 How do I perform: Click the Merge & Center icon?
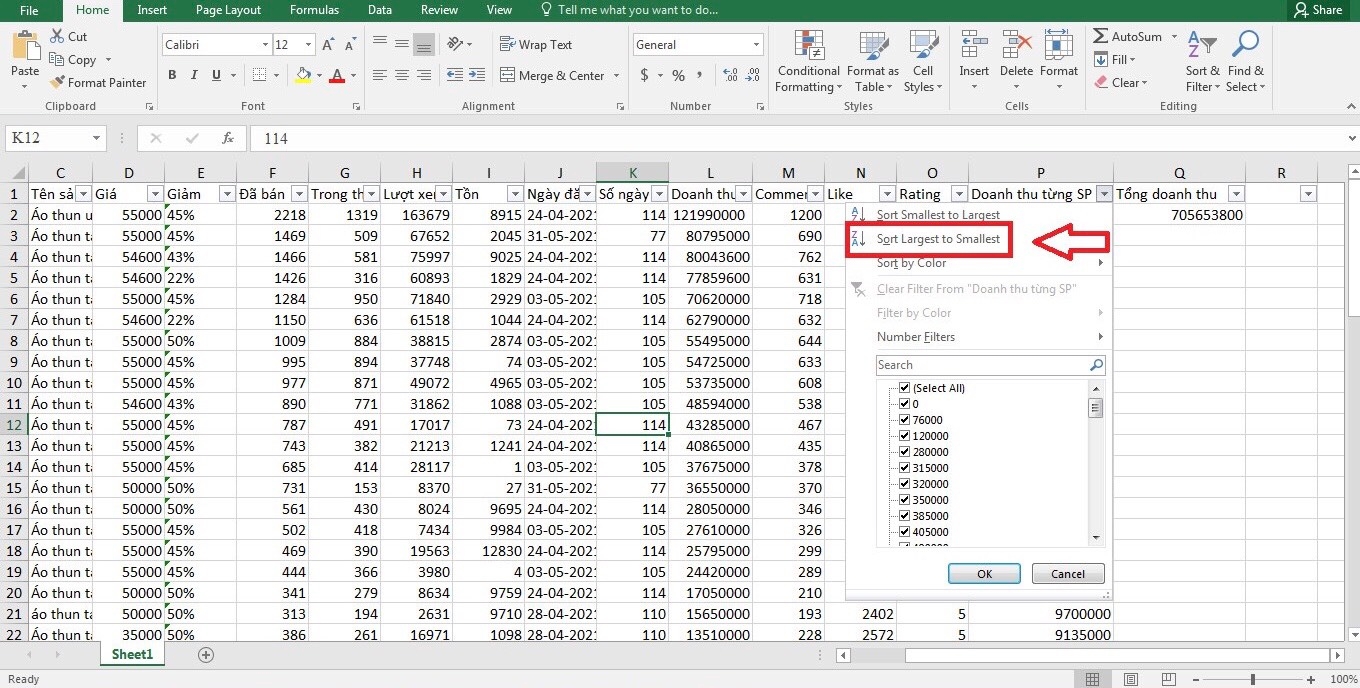click(507, 75)
